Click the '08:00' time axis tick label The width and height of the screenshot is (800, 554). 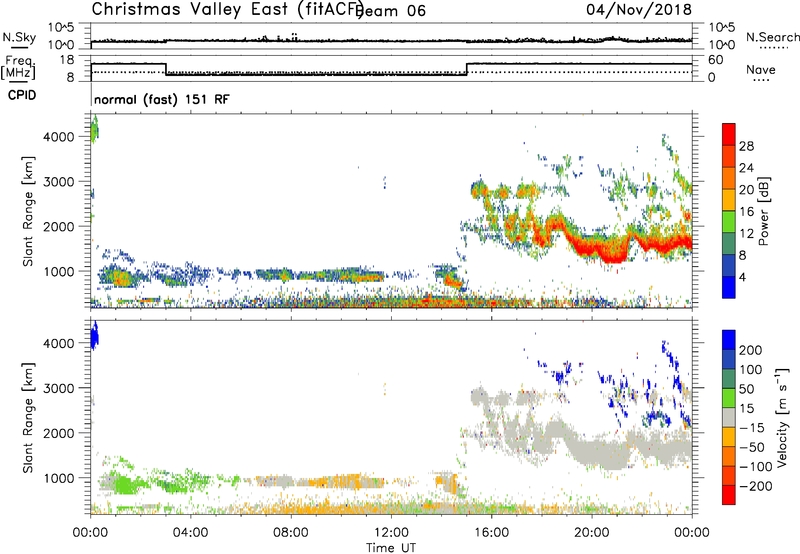[x=291, y=533]
